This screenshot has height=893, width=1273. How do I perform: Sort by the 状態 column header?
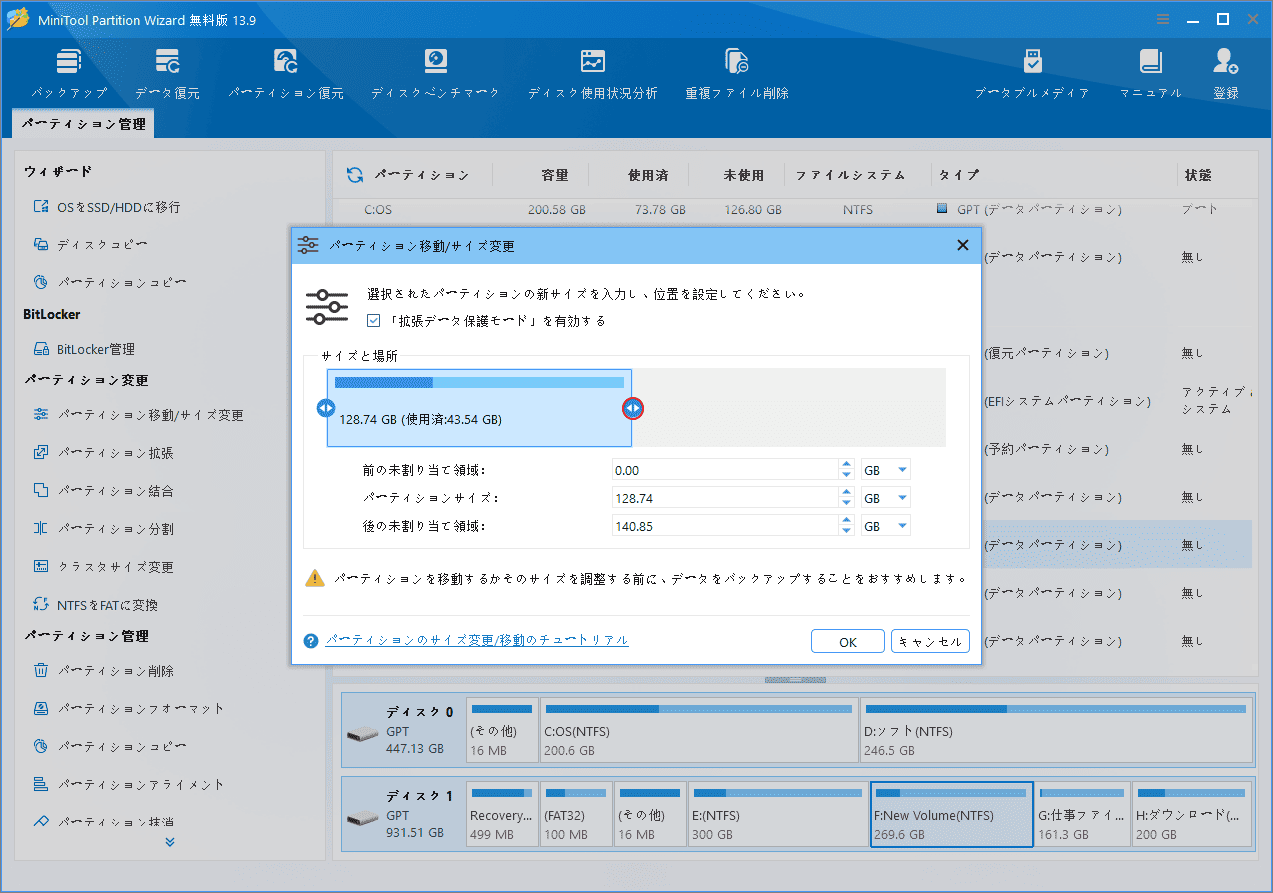click(1198, 175)
